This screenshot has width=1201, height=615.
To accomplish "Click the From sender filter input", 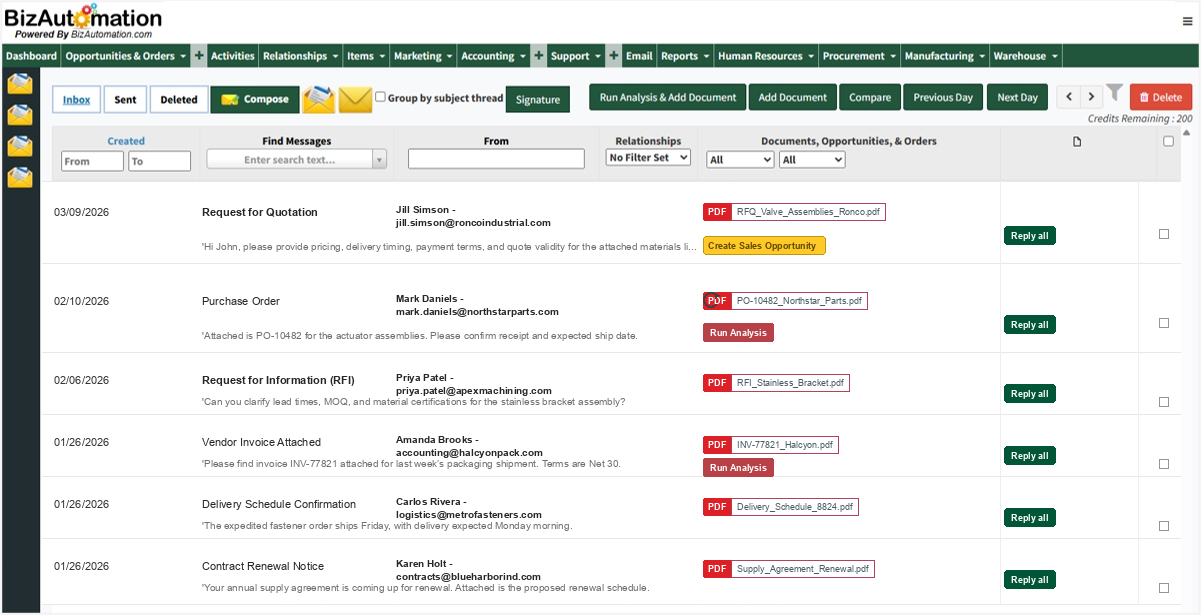I will click(496, 159).
